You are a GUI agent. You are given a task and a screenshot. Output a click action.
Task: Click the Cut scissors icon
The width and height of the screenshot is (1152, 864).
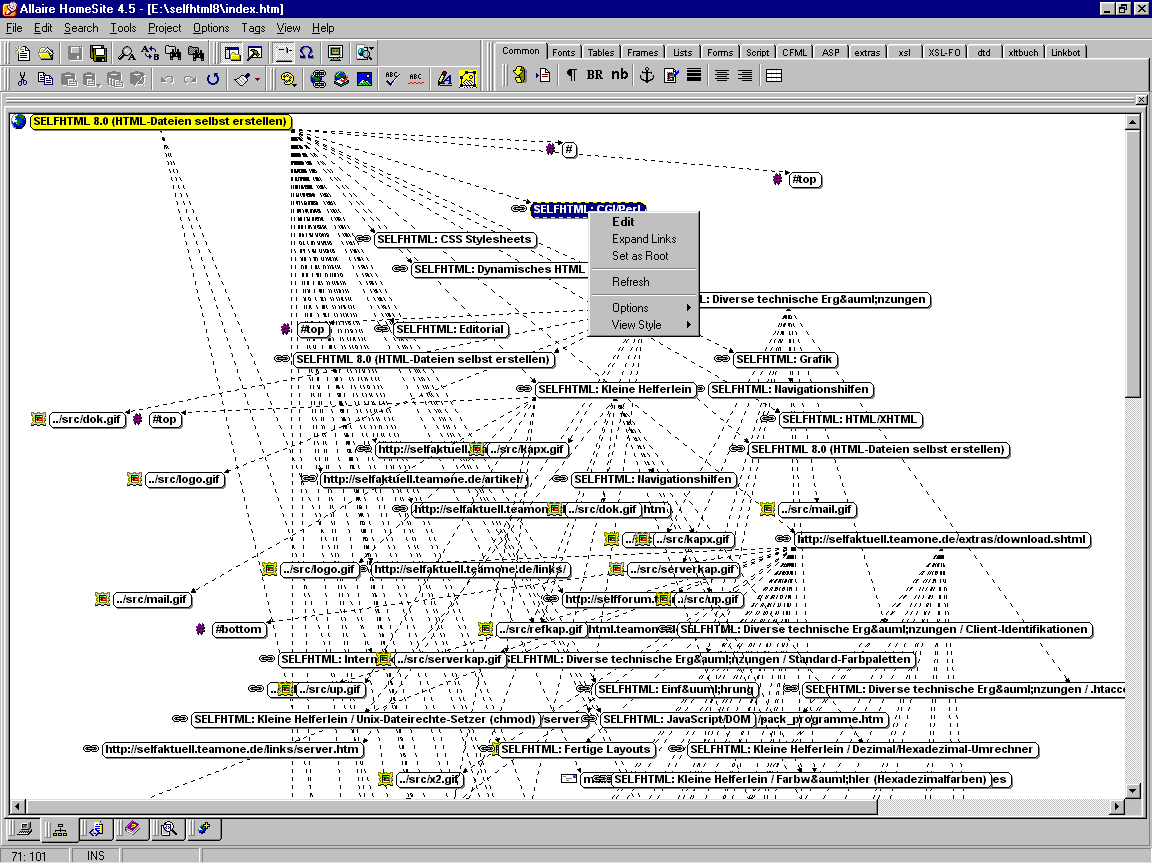pyautogui.click(x=22, y=78)
